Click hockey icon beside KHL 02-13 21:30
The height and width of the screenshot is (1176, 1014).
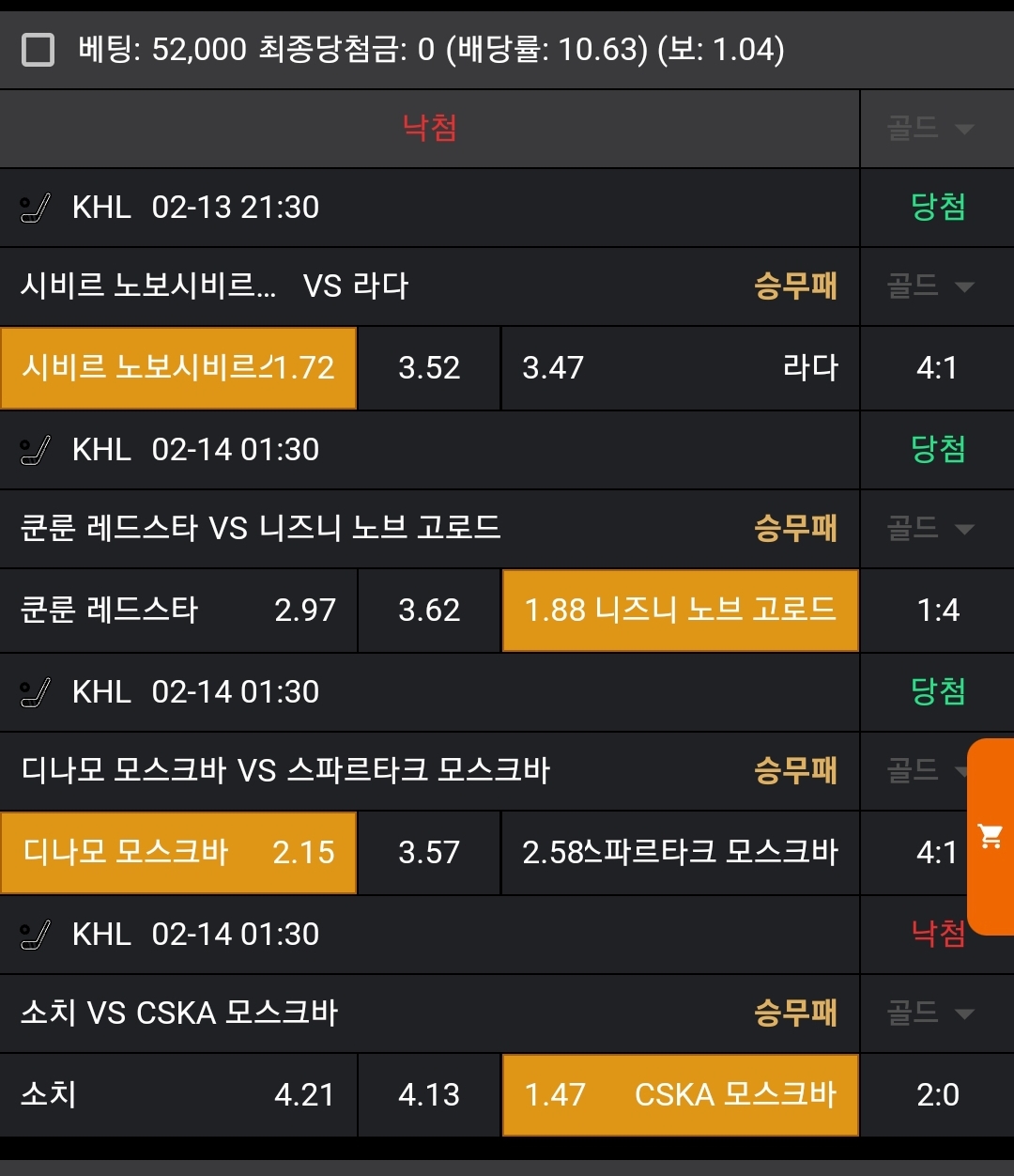[x=36, y=208]
